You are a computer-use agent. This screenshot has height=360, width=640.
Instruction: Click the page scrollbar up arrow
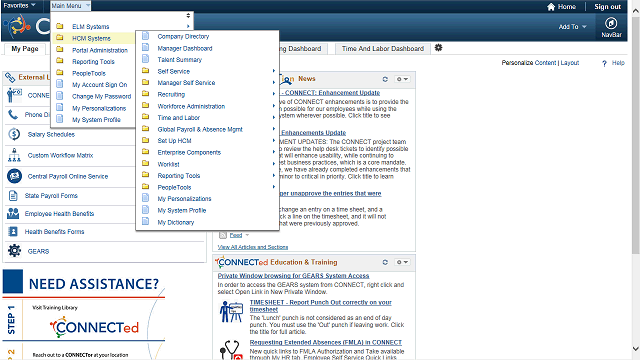point(636,11)
